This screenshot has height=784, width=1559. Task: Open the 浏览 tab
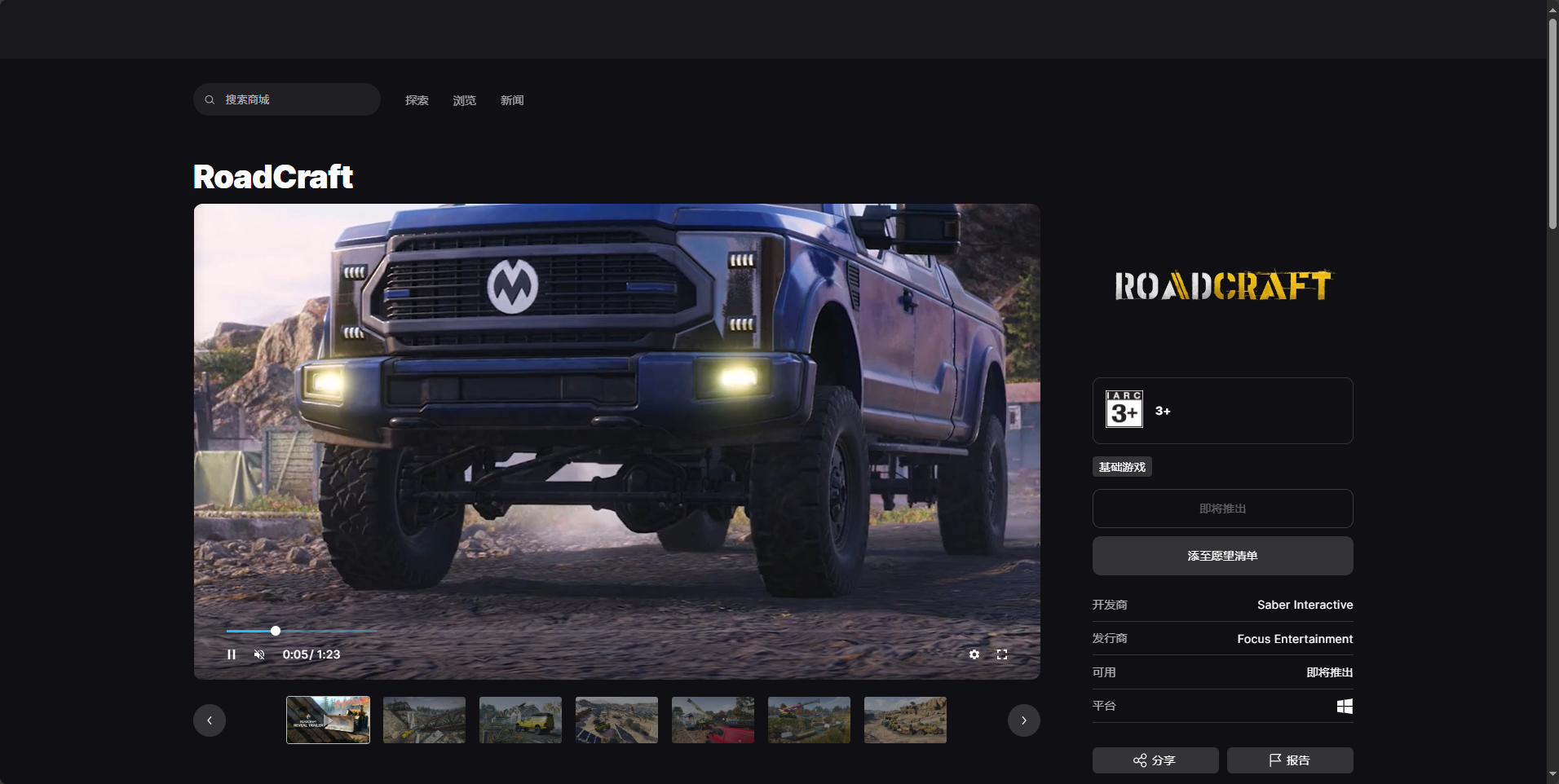tap(464, 100)
